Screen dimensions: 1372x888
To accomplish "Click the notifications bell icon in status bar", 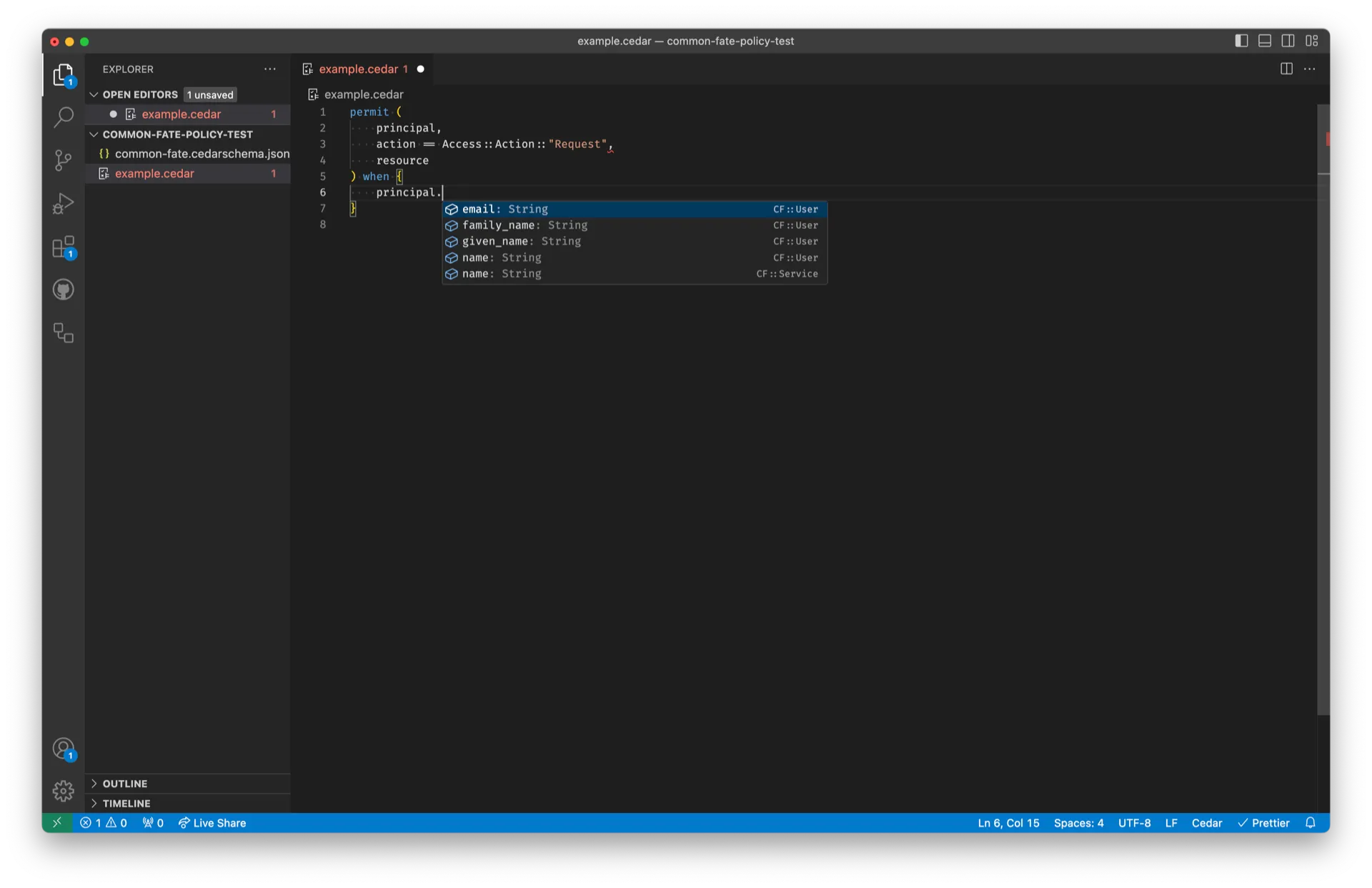I will (1310, 822).
